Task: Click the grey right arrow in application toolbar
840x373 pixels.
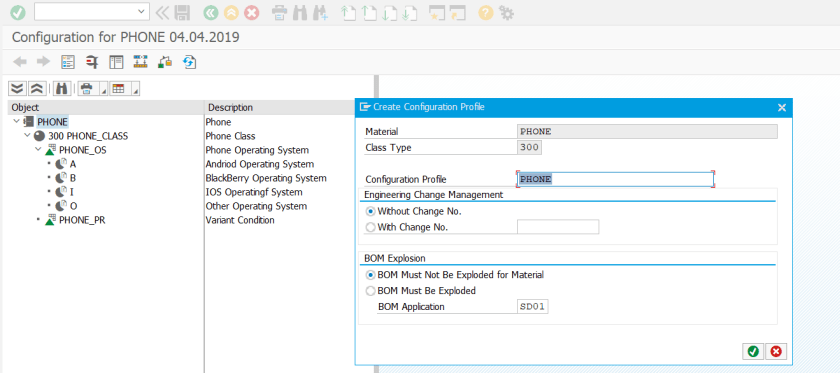Action: click(43, 62)
